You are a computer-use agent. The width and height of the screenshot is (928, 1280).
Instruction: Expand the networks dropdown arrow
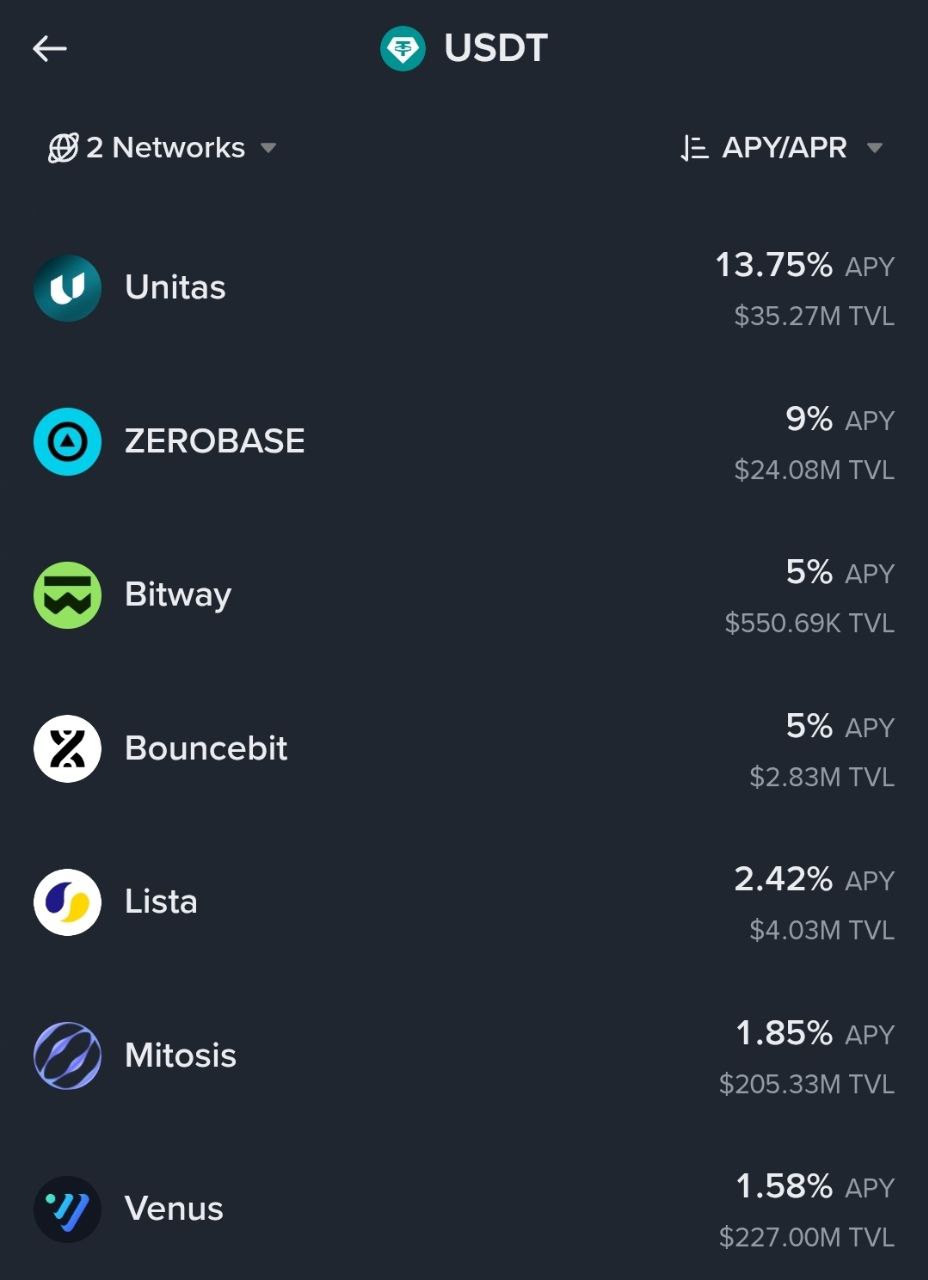[268, 148]
